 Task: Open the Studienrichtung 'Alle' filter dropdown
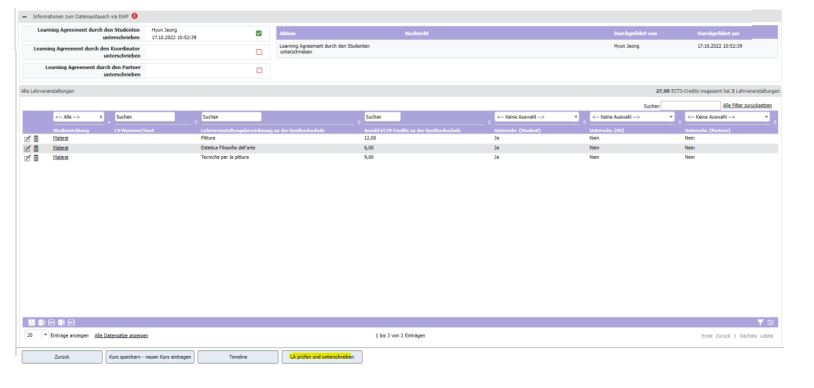(x=78, y=117)
